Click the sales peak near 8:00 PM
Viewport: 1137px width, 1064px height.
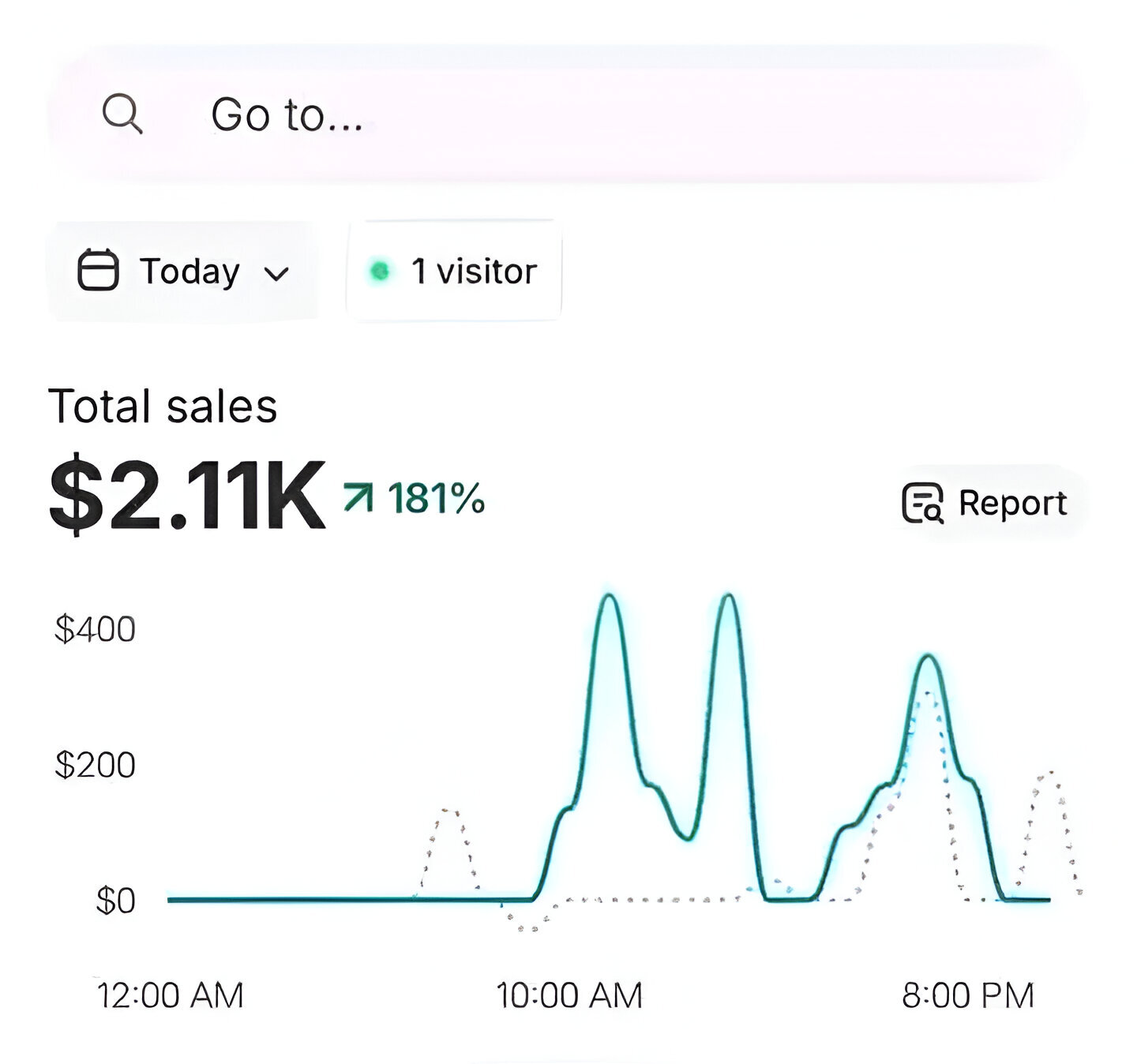coord(929,657)
